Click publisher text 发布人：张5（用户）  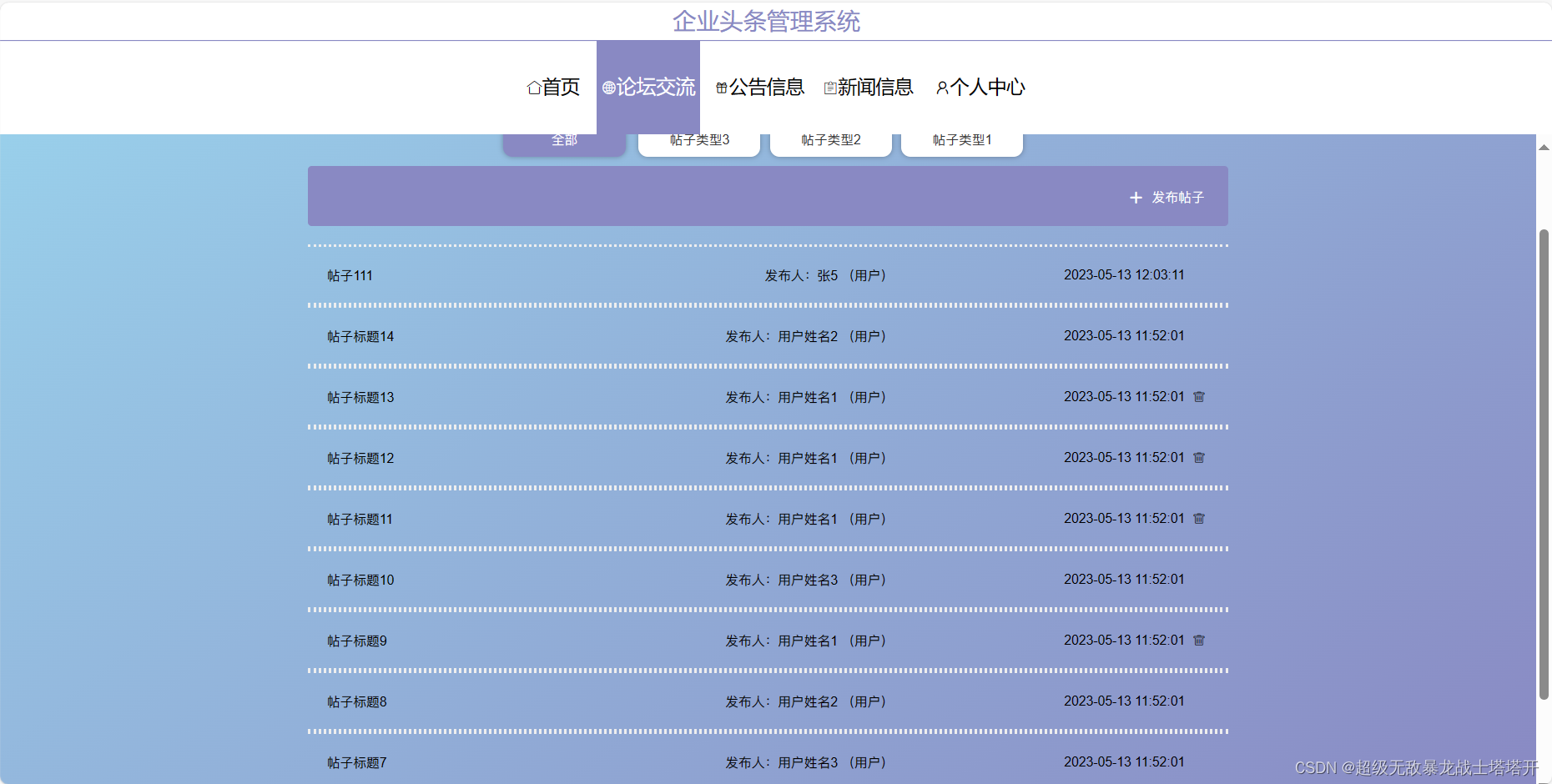pyautogui.click(x=825, y=276)
